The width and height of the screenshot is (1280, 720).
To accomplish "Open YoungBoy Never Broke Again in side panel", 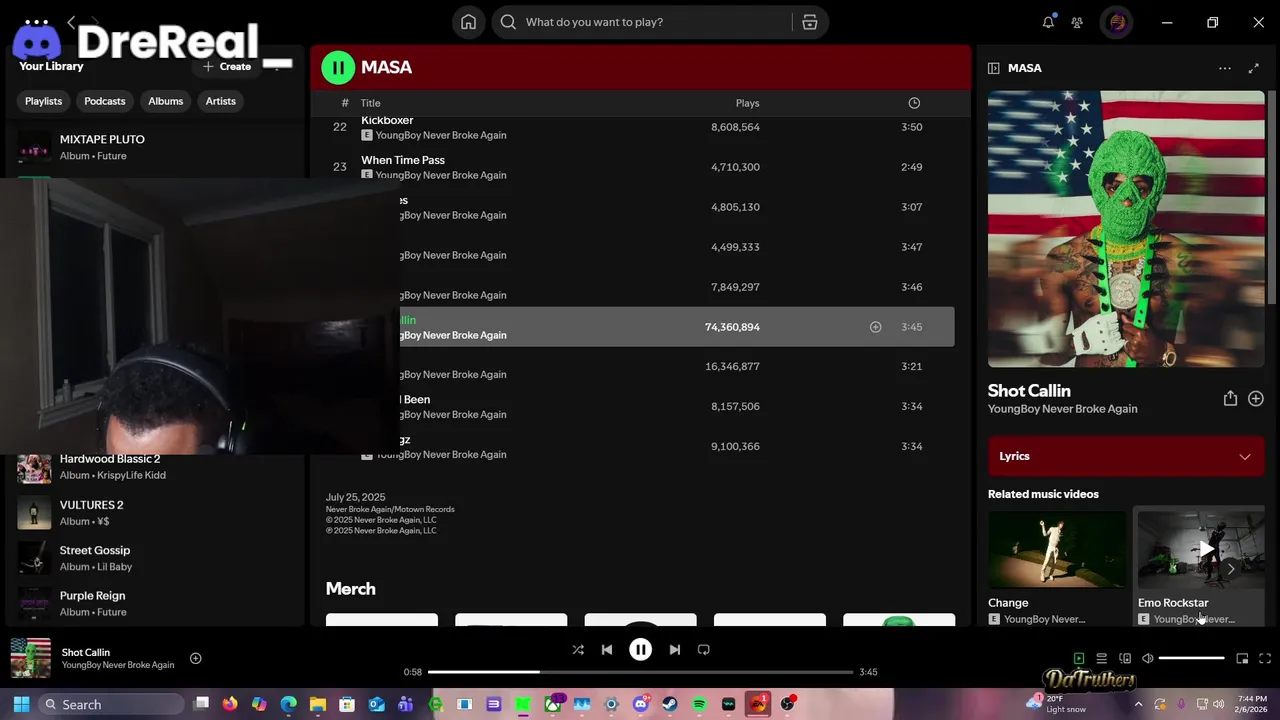I will coord(1062,409).
